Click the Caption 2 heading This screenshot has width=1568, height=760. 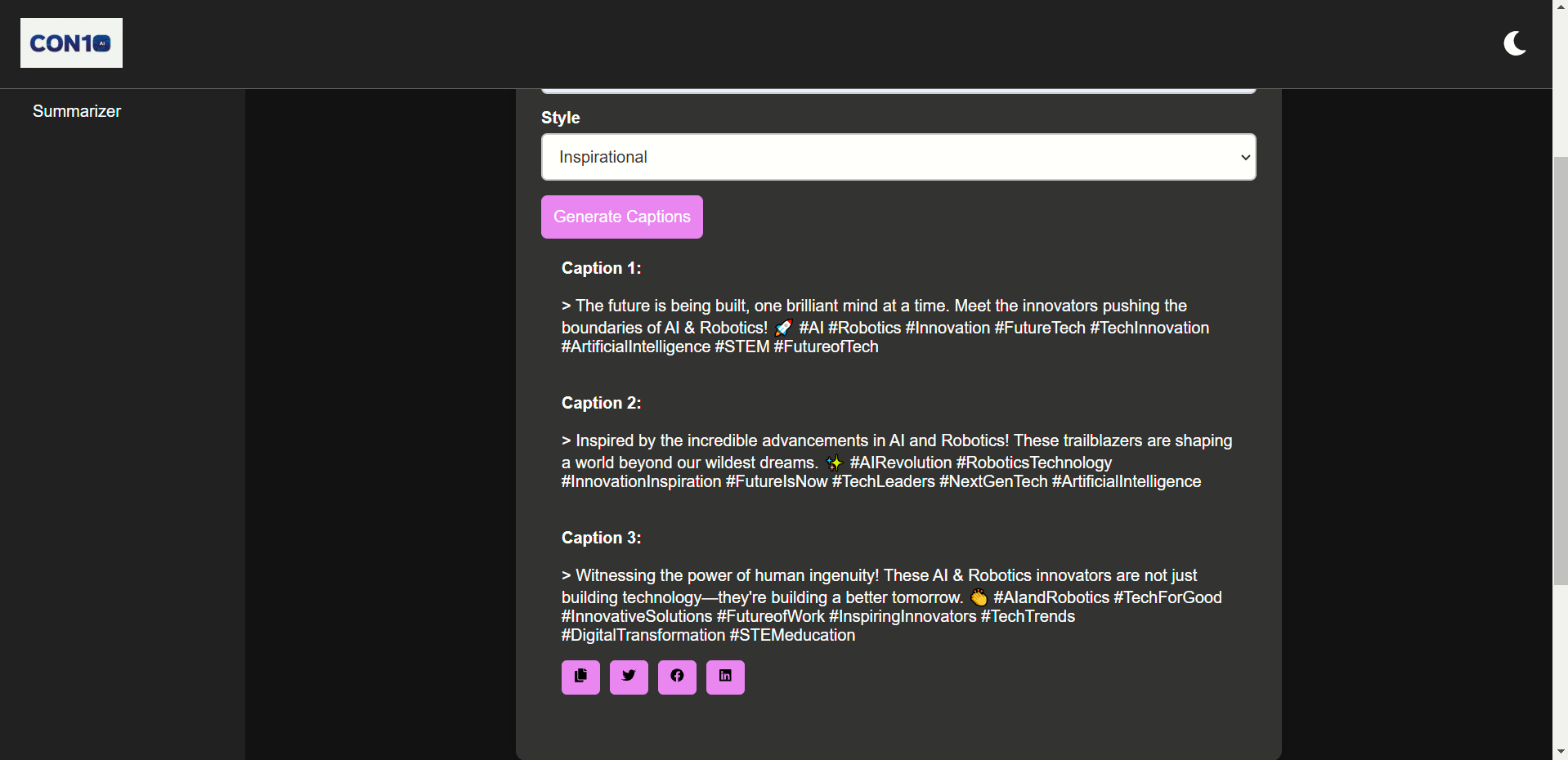601,403
